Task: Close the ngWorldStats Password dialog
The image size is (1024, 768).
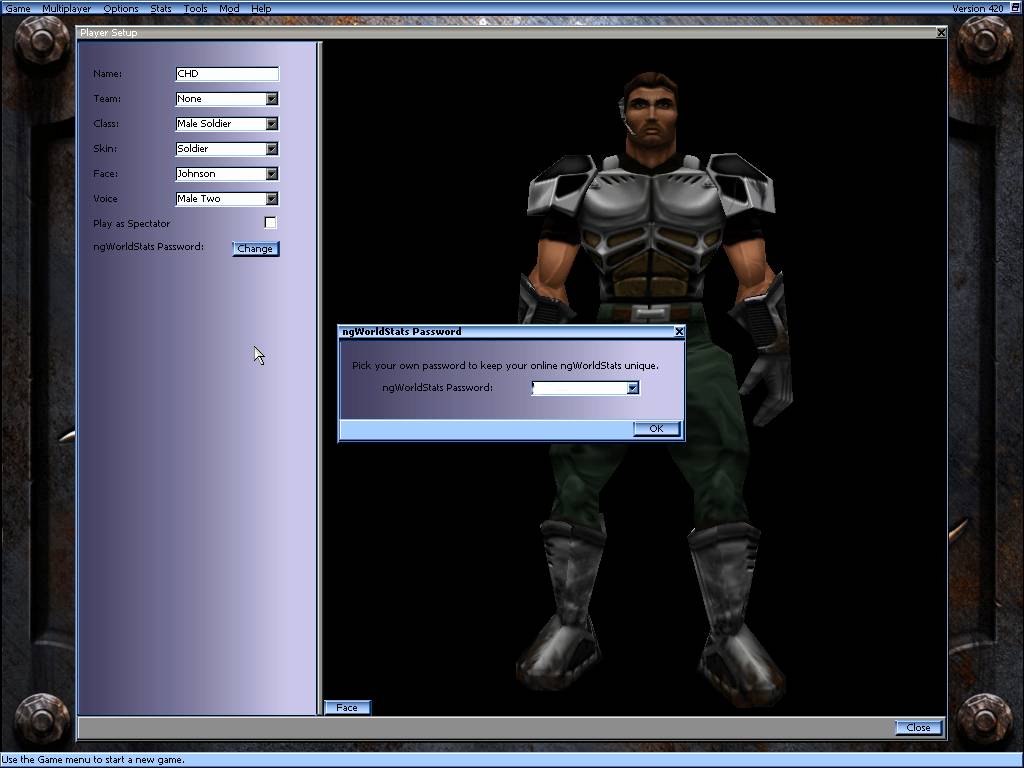Action: (679, 332)
